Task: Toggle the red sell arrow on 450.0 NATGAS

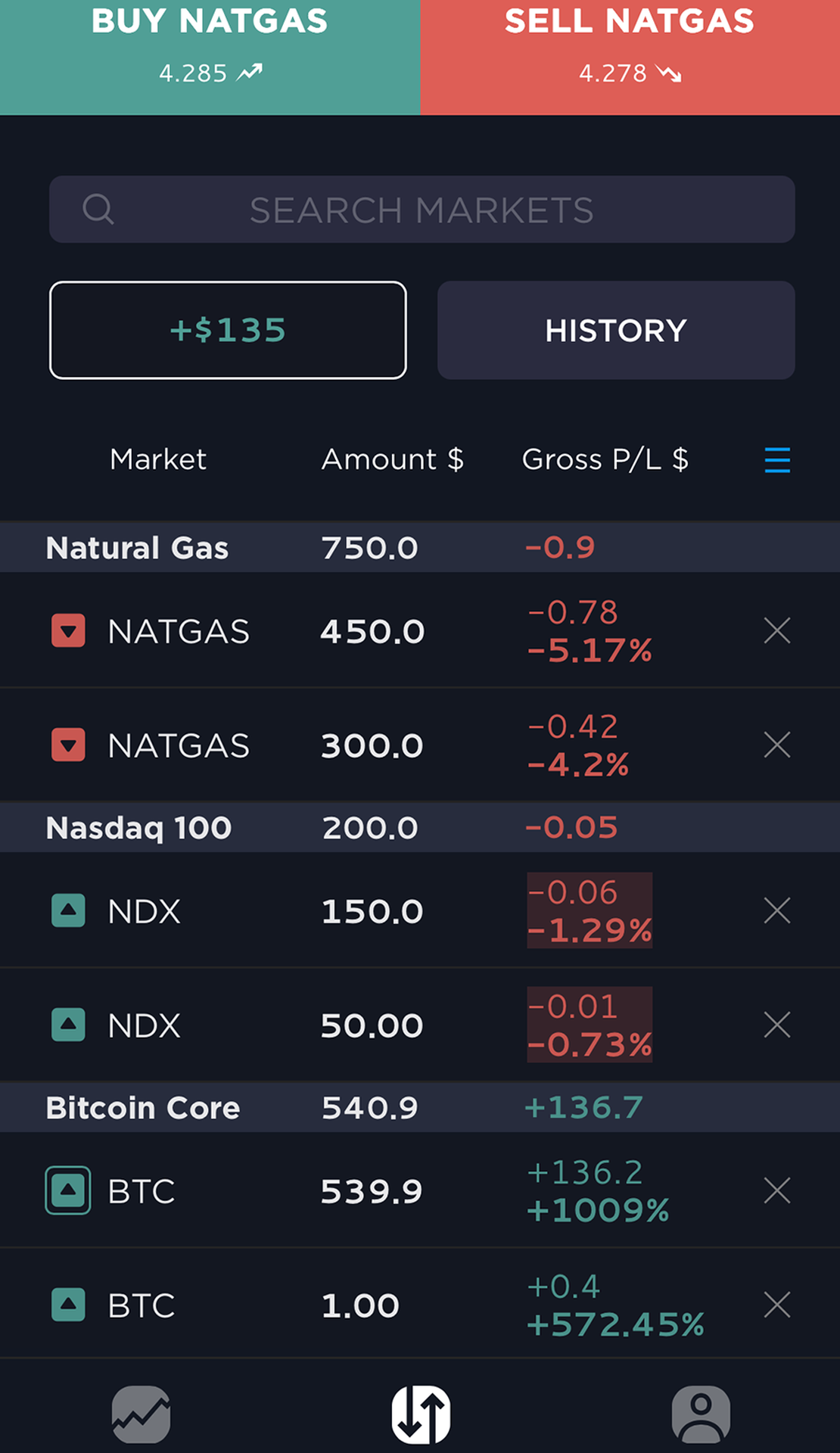Action: click(x=68, y=630)
